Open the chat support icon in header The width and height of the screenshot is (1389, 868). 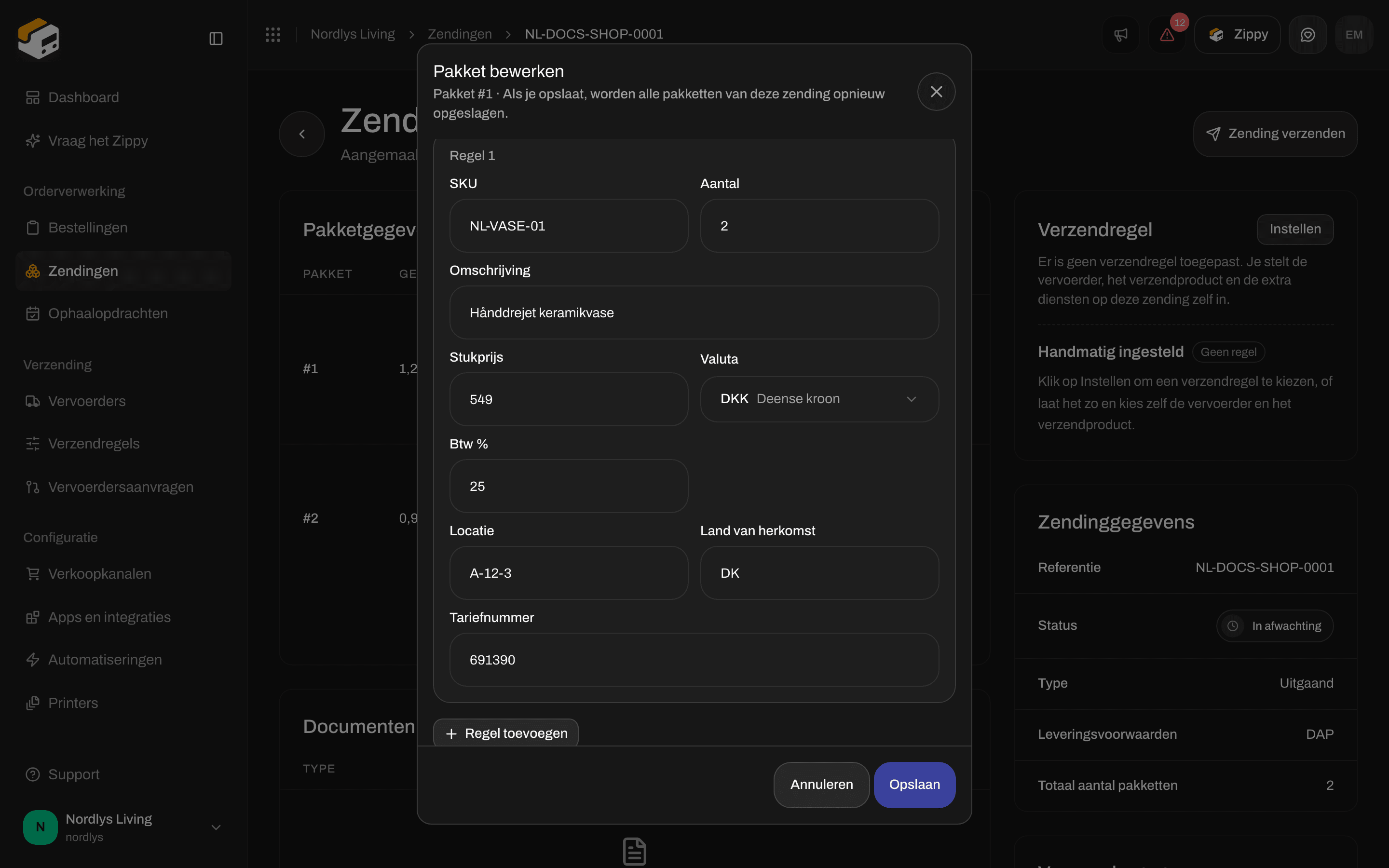pyautogui.click(x=1307, y=35)
